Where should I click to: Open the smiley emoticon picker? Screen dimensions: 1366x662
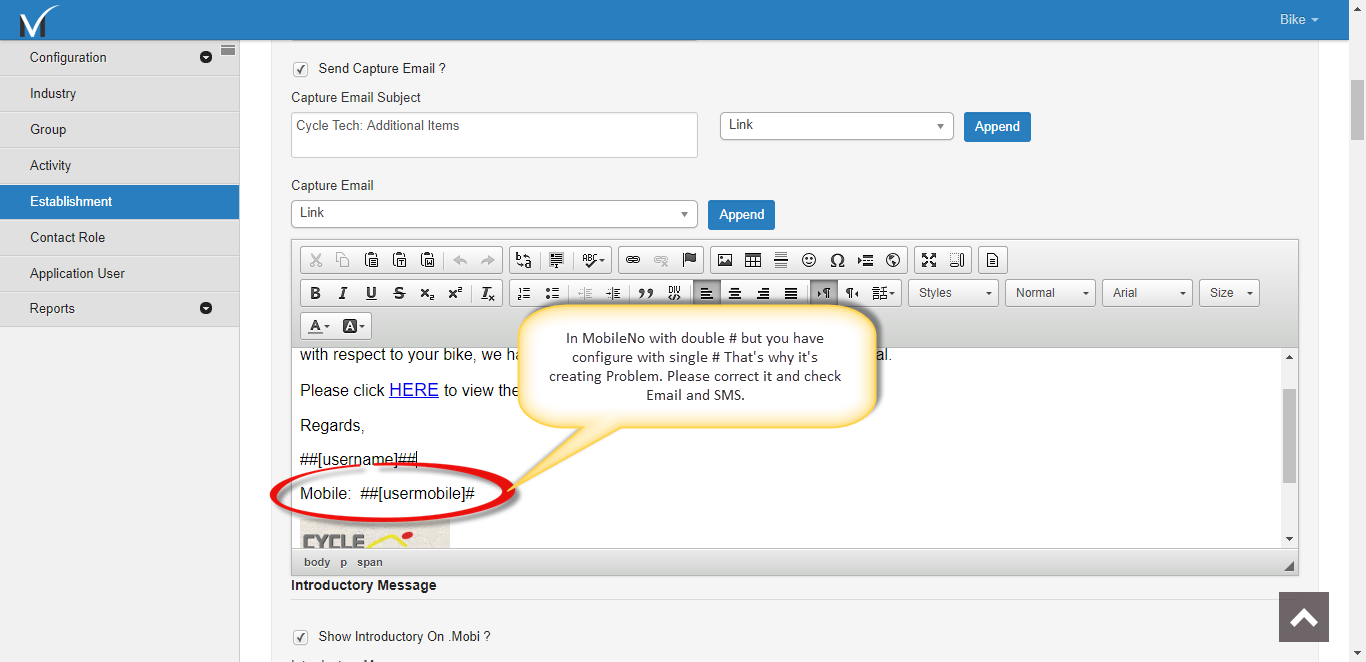(809, 260)
